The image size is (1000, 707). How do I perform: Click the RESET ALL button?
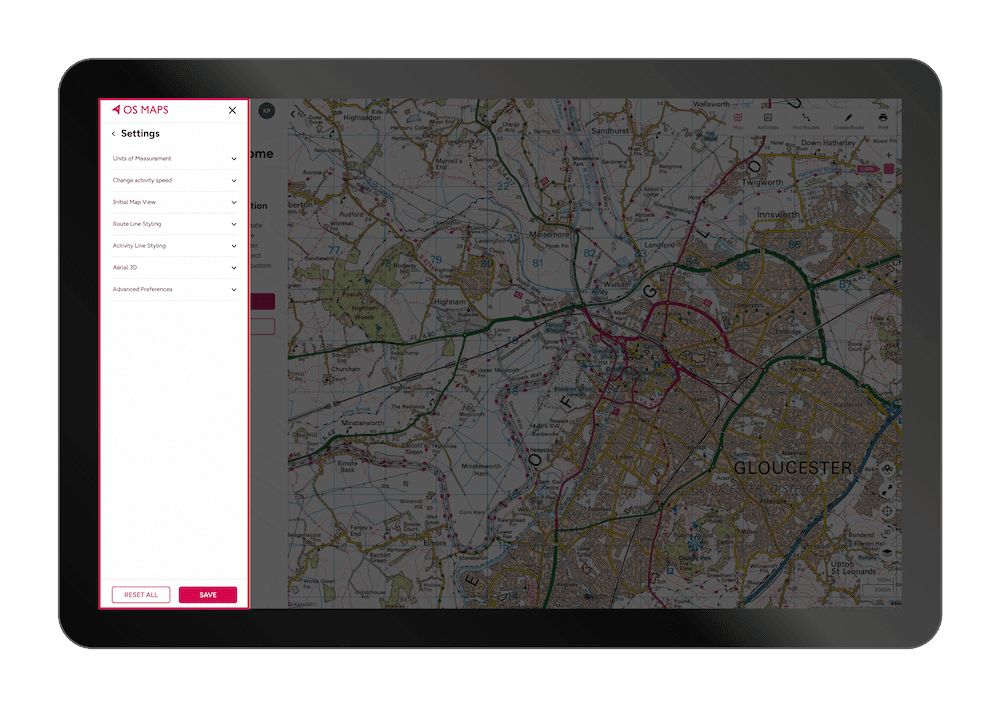coord(140,594)
